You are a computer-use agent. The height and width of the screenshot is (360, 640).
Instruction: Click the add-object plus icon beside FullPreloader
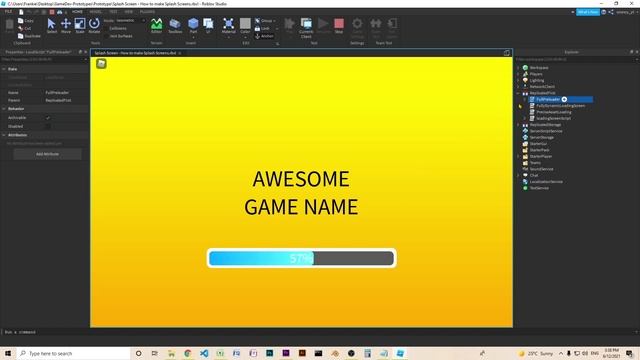564,99
